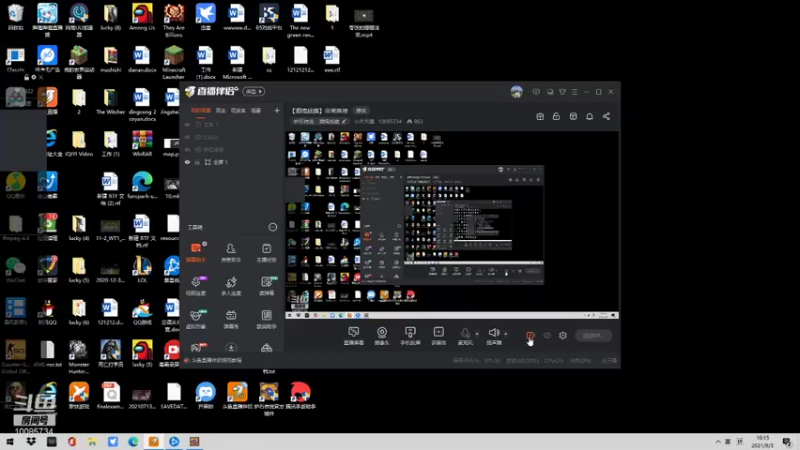800x450 pixels.
Task: Click the taskbar clock
Action: click(x=762, y=442)
